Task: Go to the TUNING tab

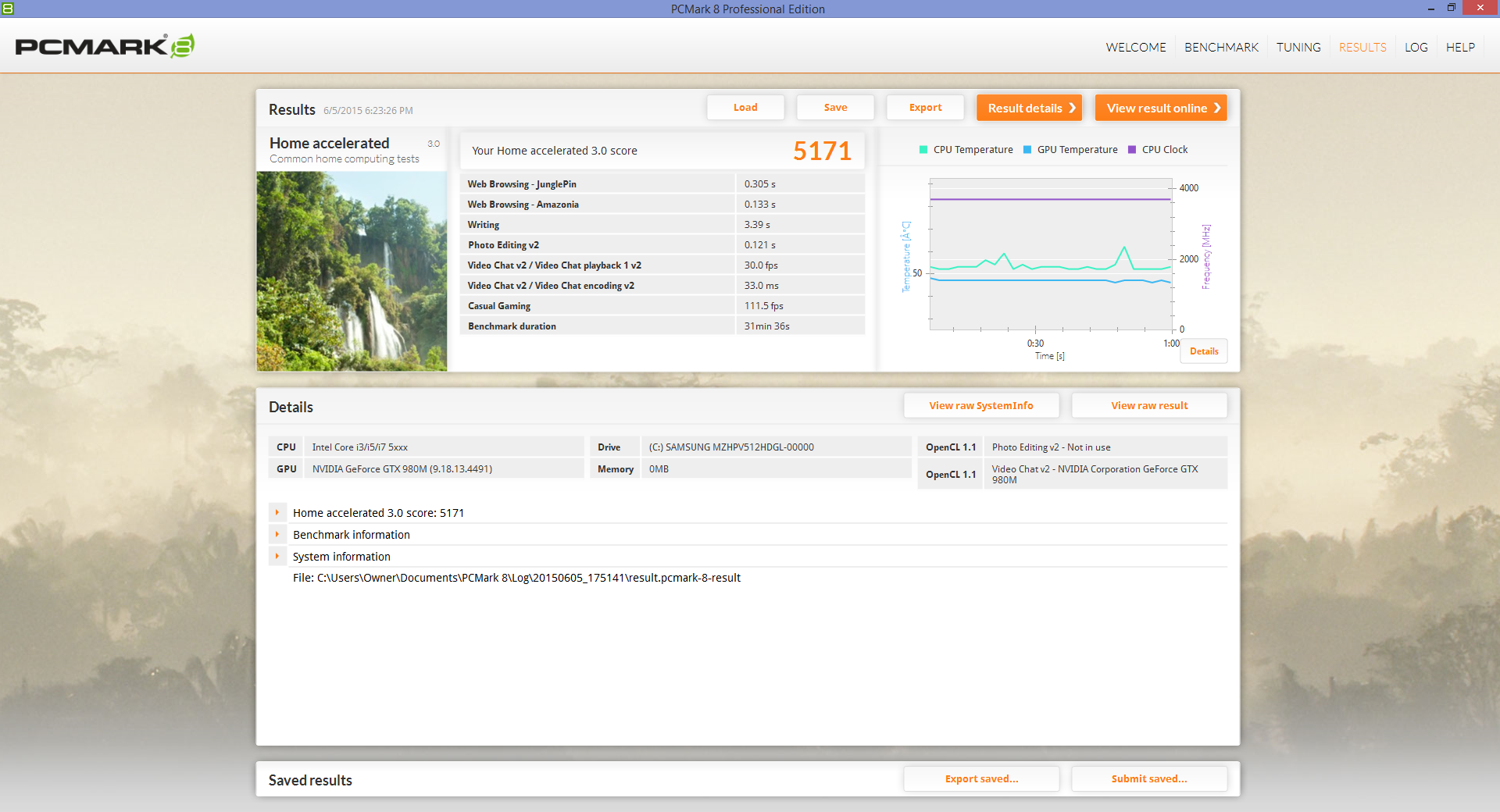Action: [1298, 48]
